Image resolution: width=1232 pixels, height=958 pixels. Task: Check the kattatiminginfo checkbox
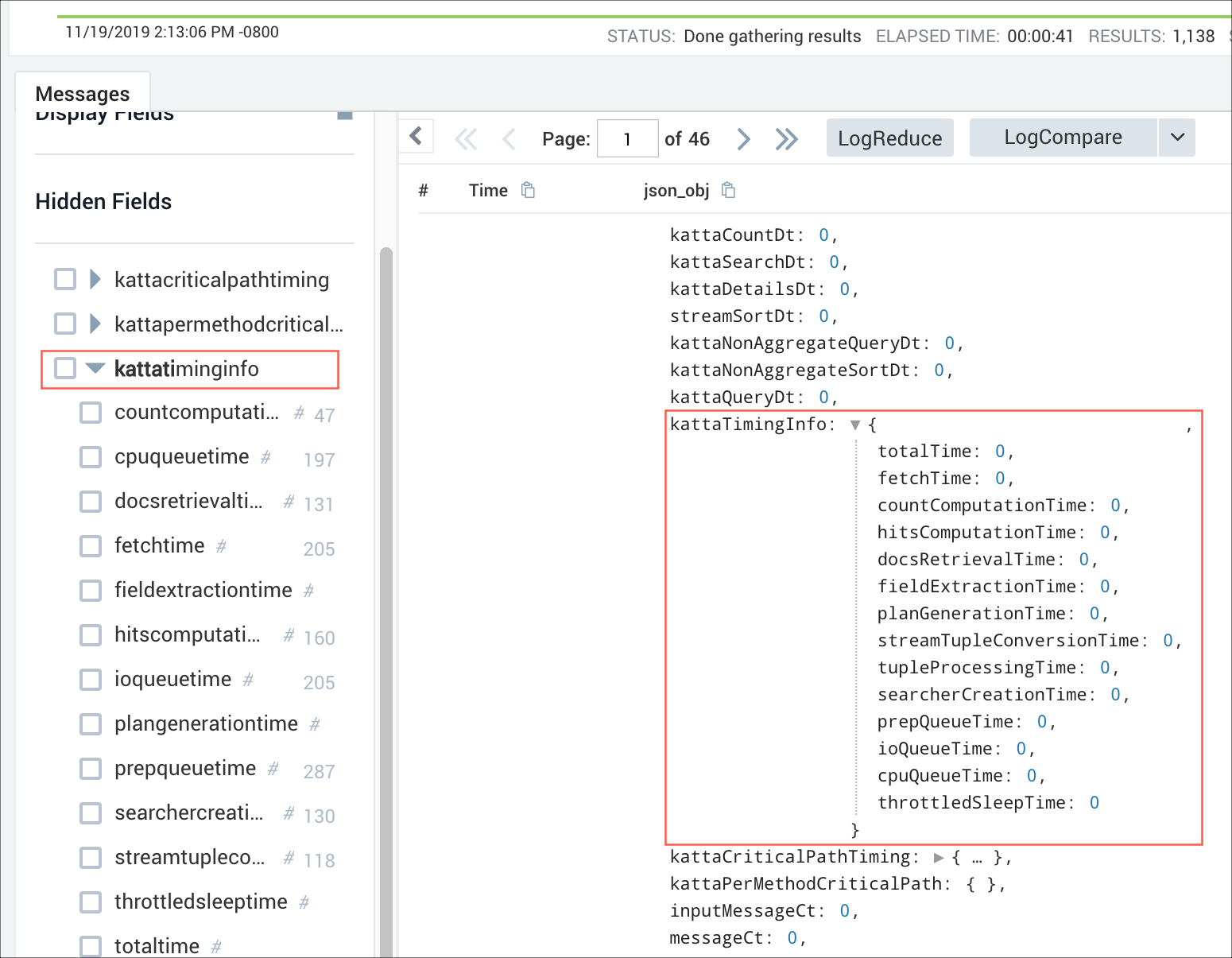(64, 368)
